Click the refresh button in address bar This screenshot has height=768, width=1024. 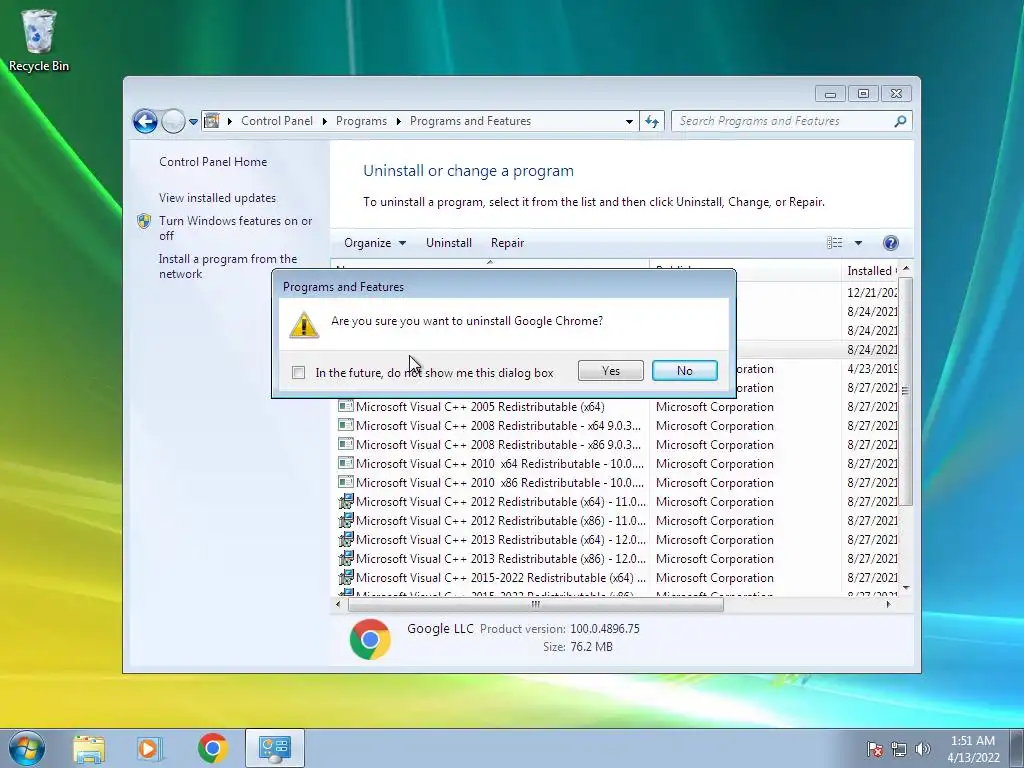click(x=652, y=121)
